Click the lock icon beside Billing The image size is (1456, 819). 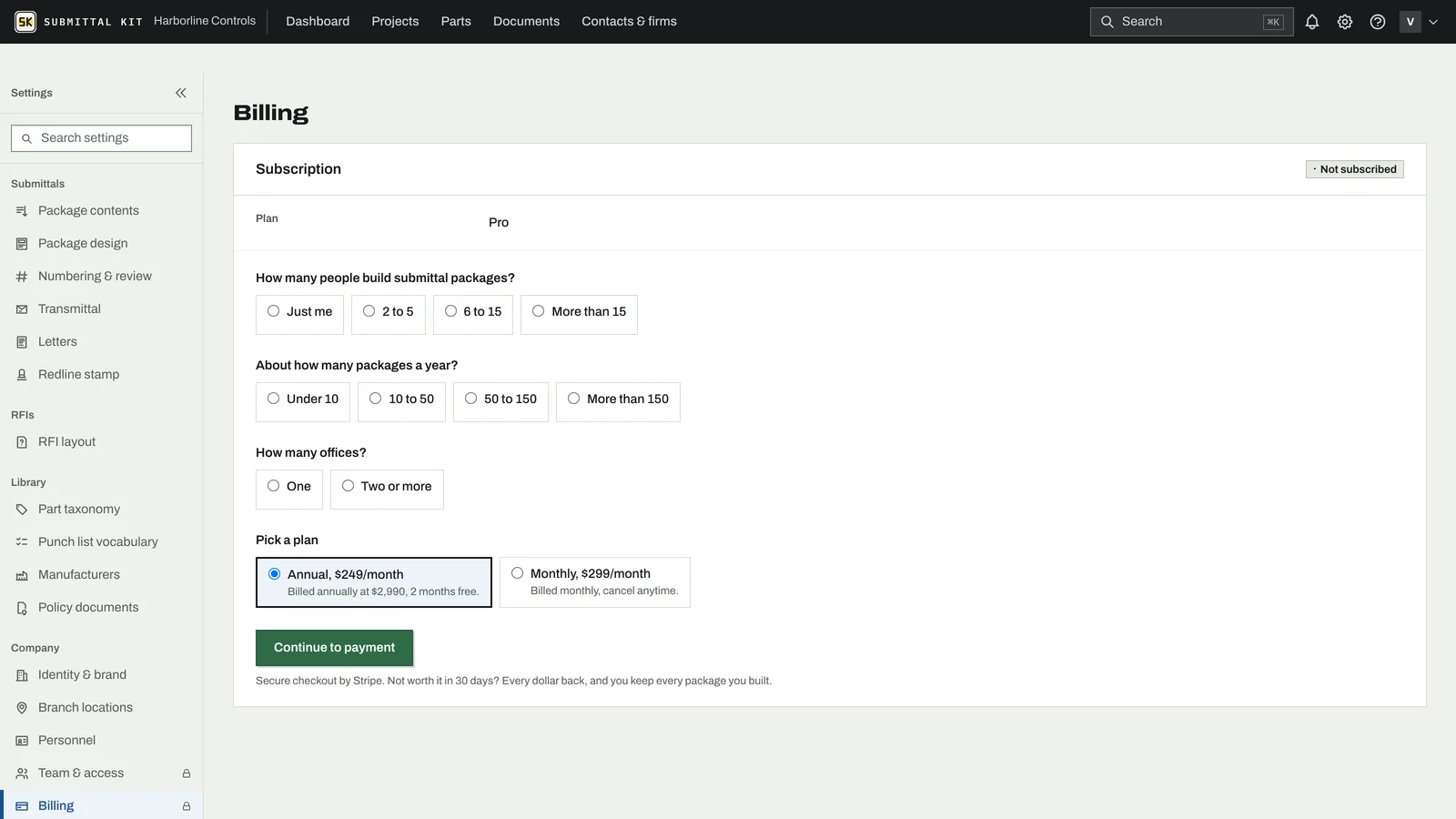click(x=187, y=806)
